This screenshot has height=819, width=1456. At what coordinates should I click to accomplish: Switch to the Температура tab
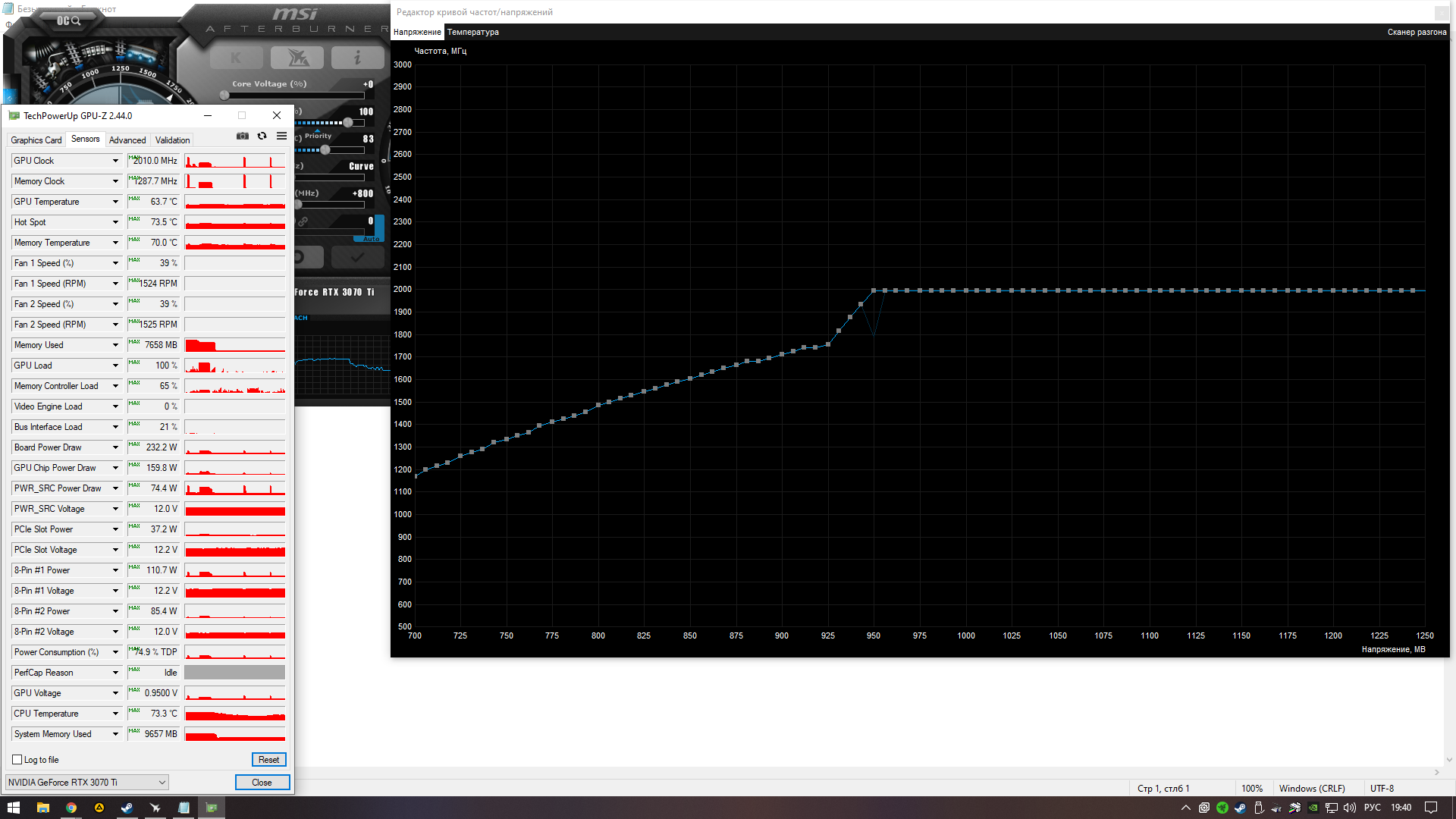[x=472, y=32]
